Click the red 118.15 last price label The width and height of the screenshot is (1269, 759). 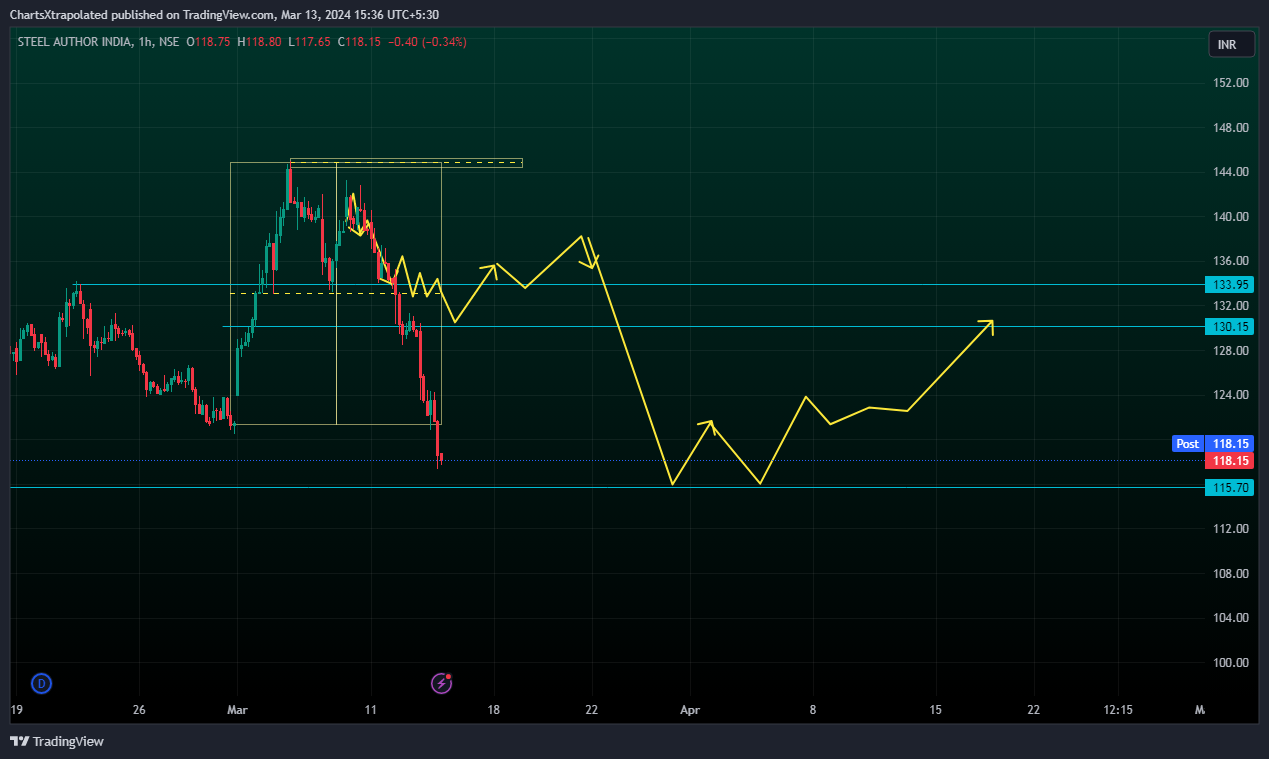click(1229, 461)
